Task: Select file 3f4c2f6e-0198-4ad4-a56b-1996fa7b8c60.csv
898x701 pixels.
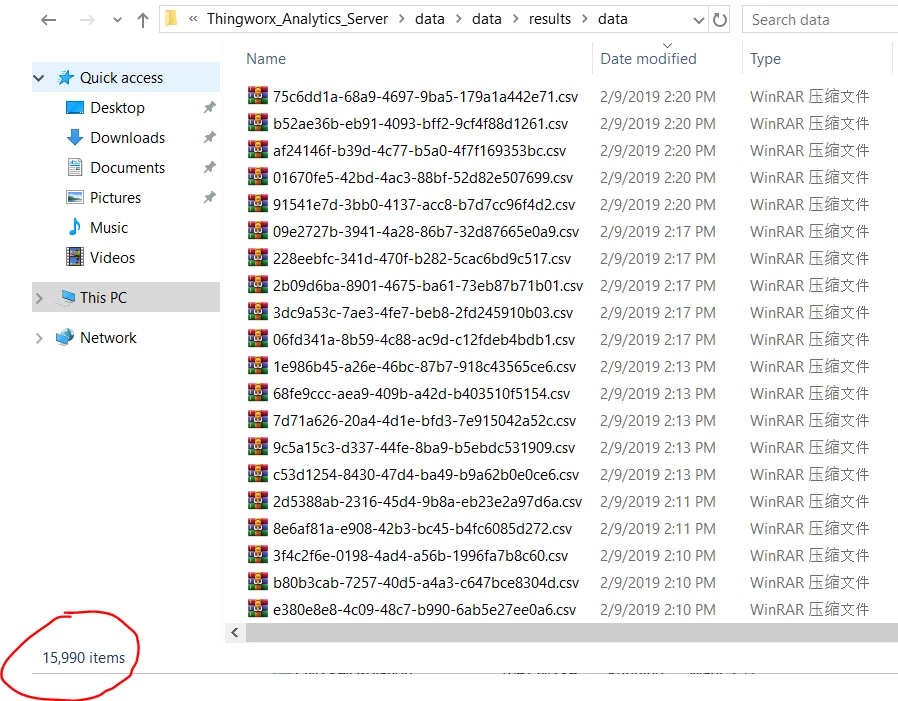Action: click(x=420, y=556)
